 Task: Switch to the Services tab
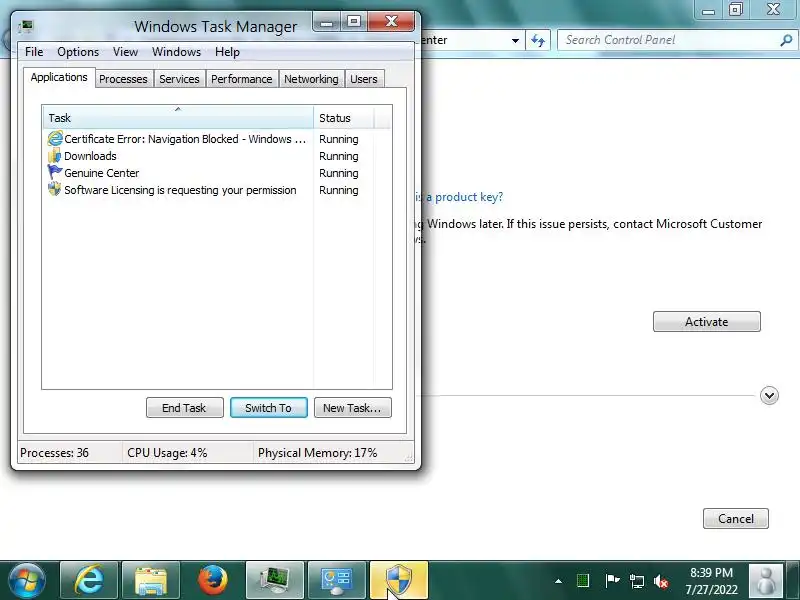[179, 79]
